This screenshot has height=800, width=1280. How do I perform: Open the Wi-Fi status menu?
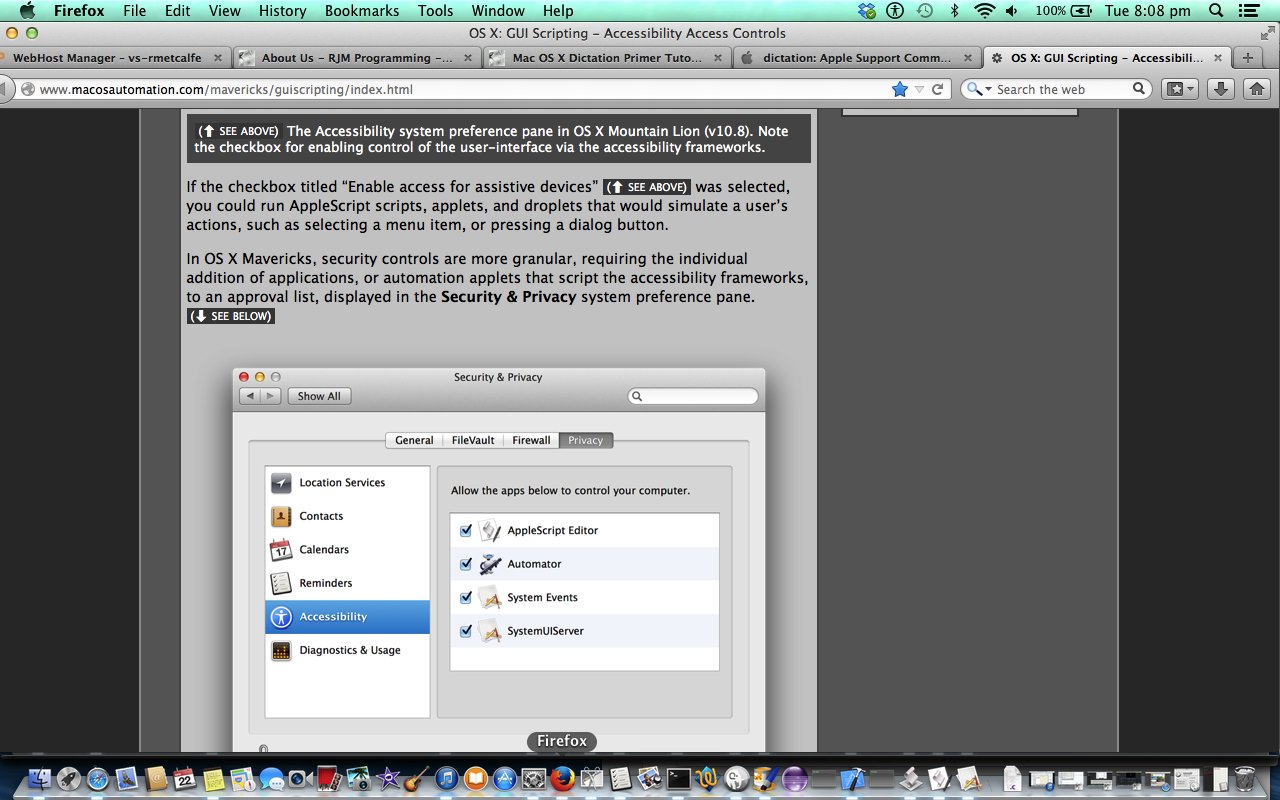pyautogui.click(x=985, y=11)
